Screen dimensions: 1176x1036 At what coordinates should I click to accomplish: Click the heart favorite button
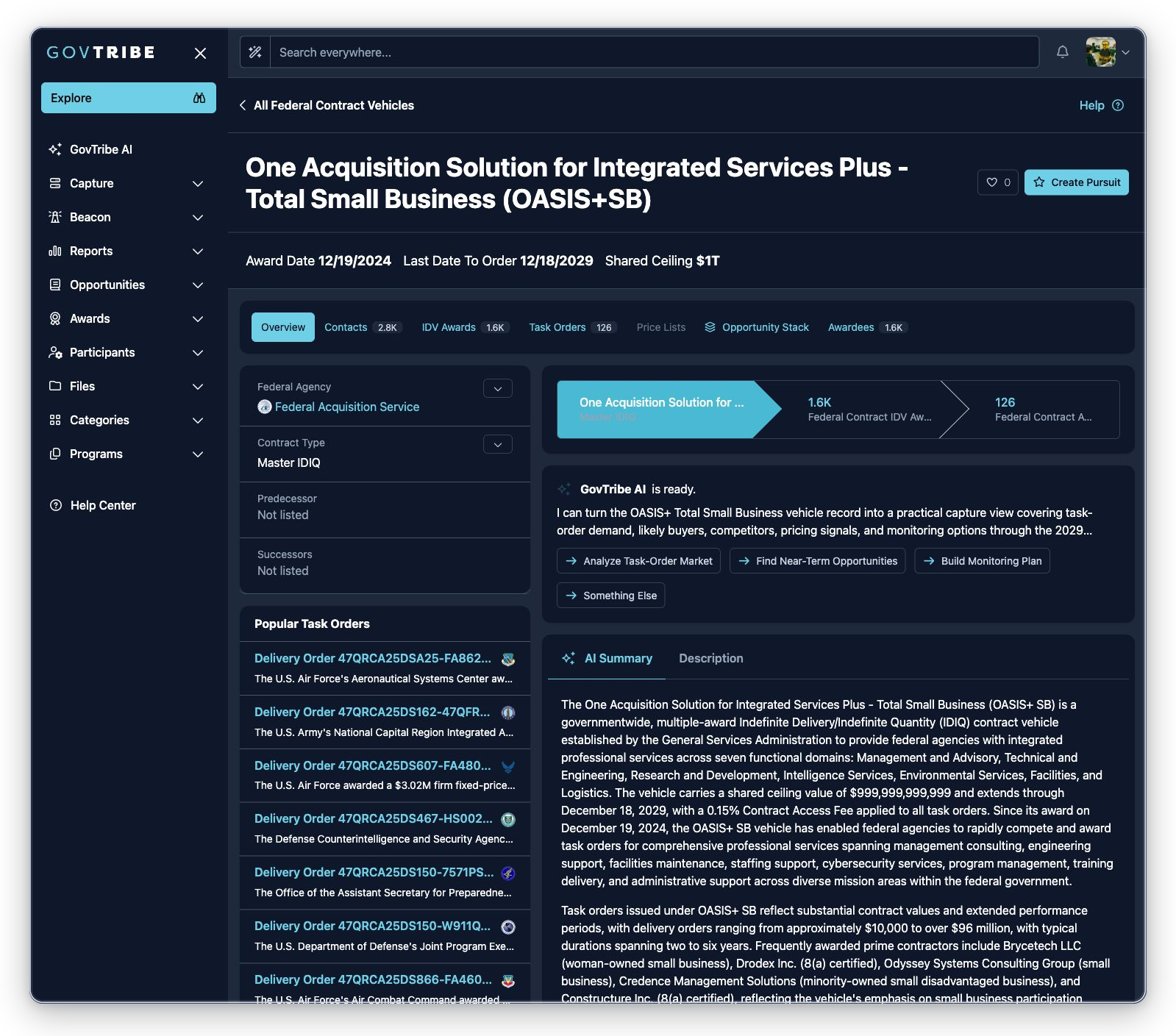coord(997,182)
